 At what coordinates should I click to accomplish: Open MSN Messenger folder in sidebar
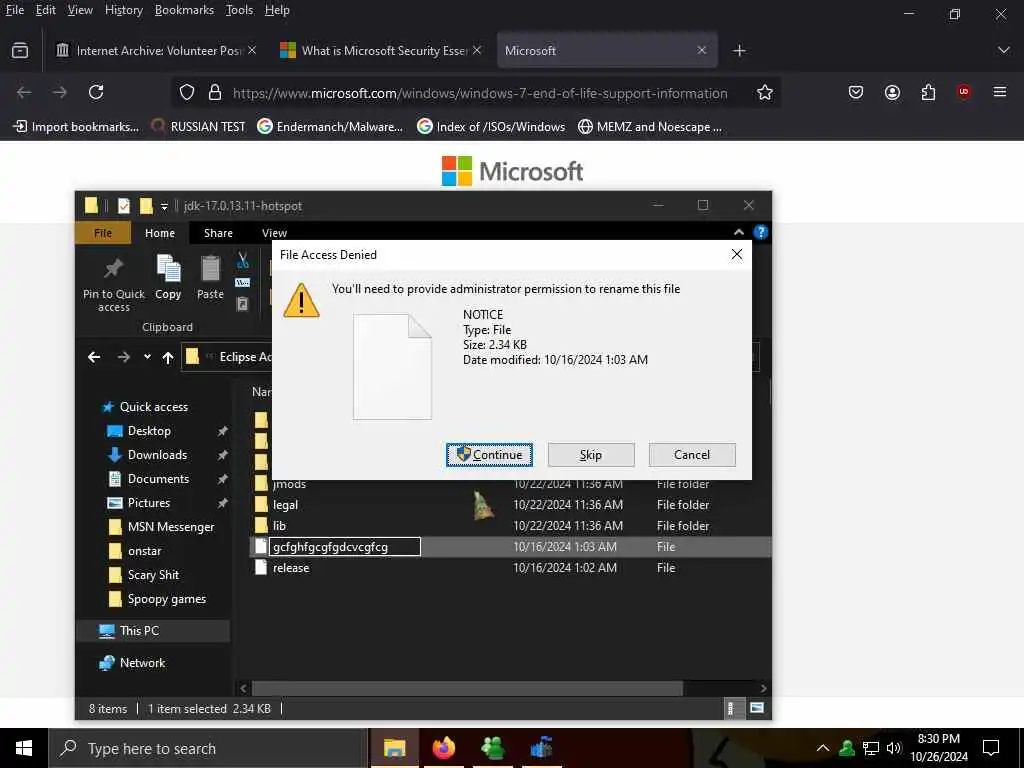tap(170, 527)
